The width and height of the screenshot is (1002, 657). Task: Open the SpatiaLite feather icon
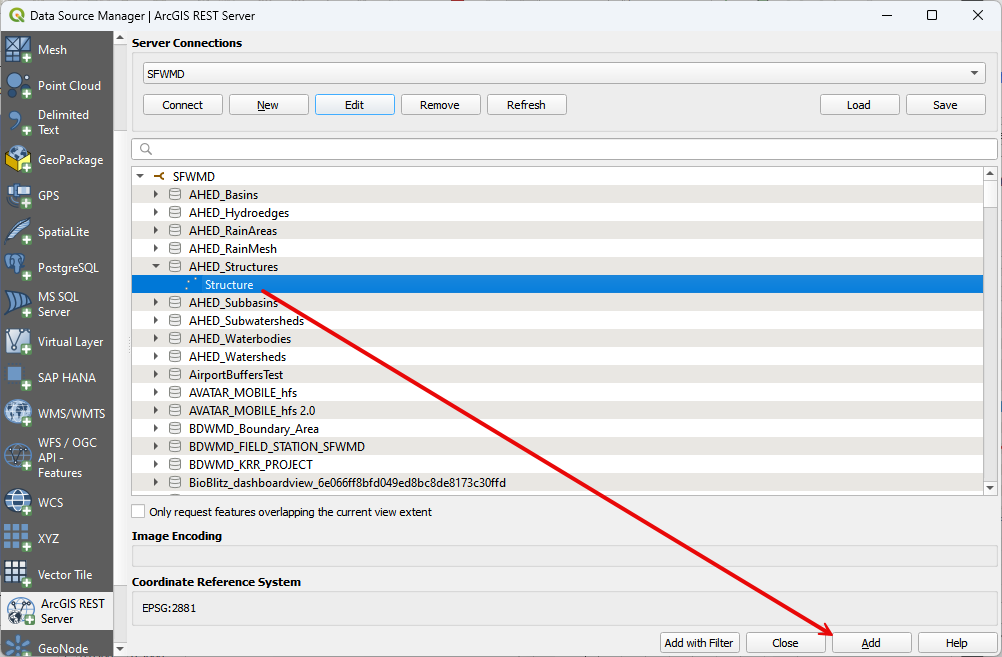(x=19, y=231)
